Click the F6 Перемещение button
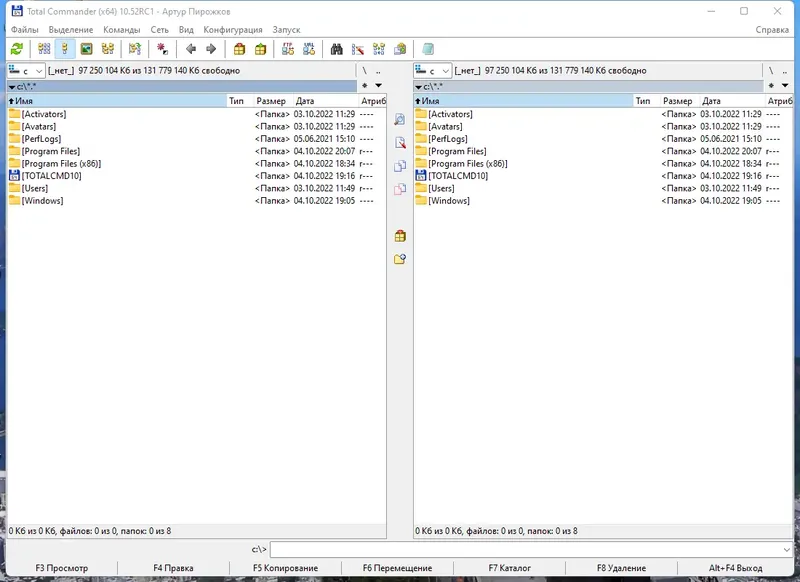The image size is (800, 582). pos(397,568)
